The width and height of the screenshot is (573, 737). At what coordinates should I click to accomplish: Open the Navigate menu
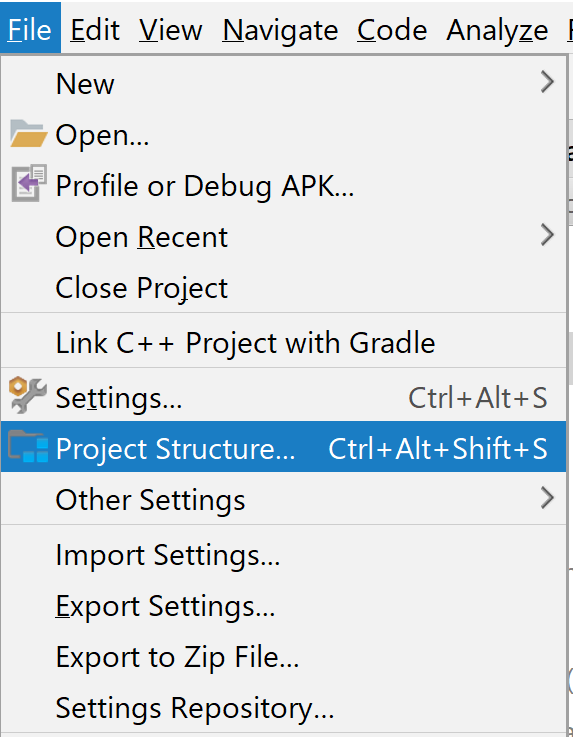tap(280, 30)
